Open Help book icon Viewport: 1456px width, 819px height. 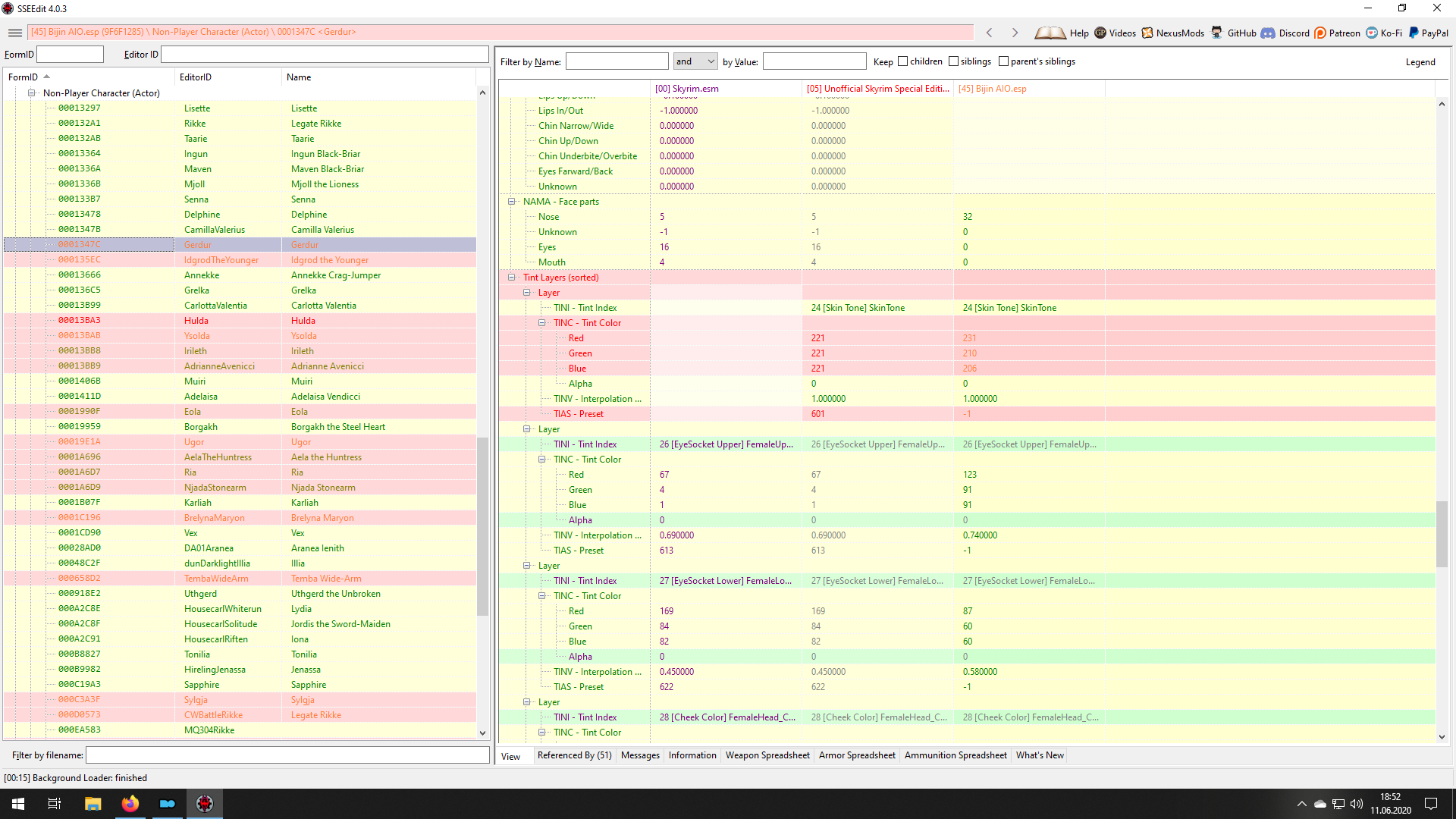pyautogui.click(x=1050, y=33)
